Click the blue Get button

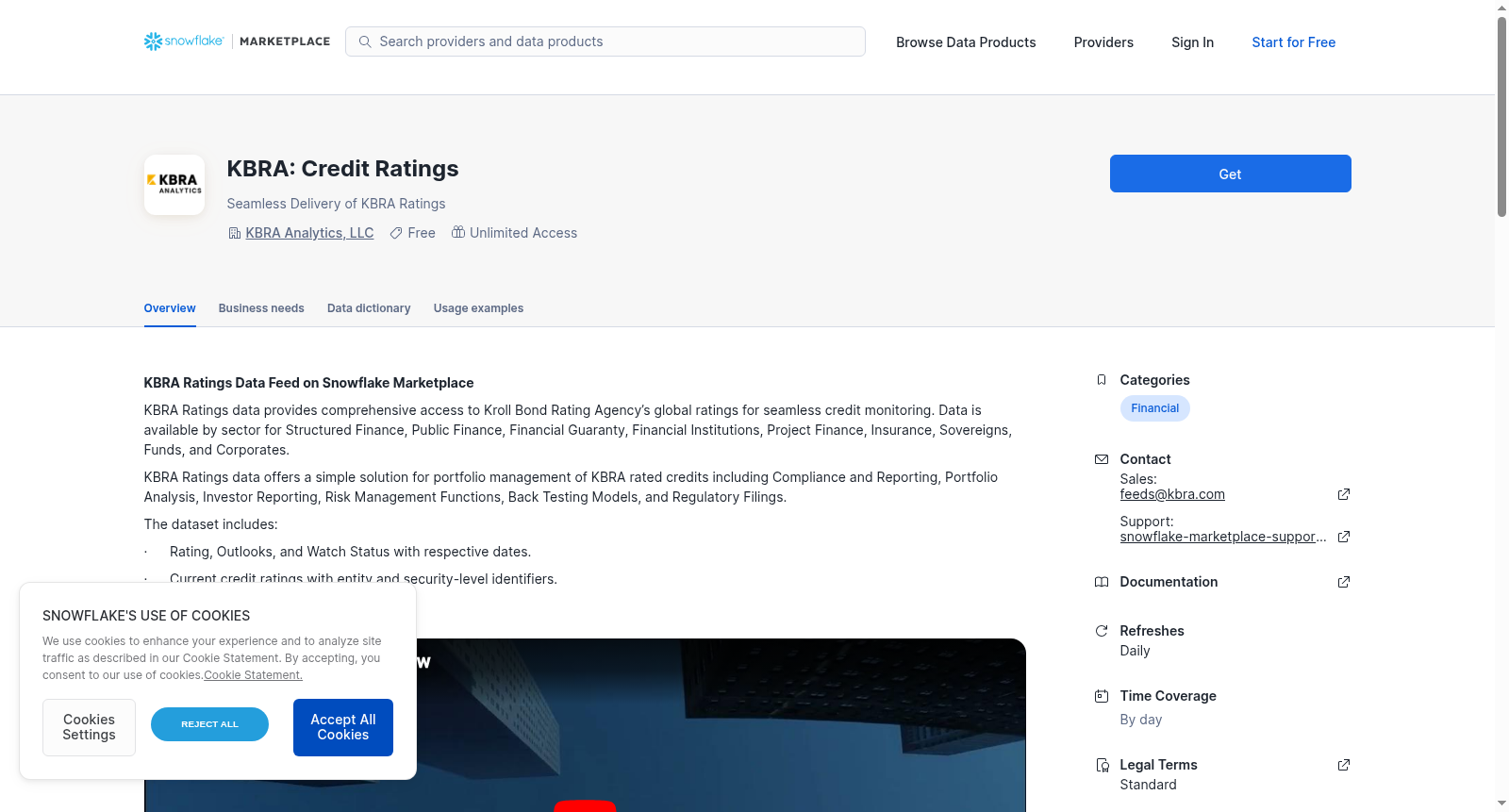[1230, 174]
